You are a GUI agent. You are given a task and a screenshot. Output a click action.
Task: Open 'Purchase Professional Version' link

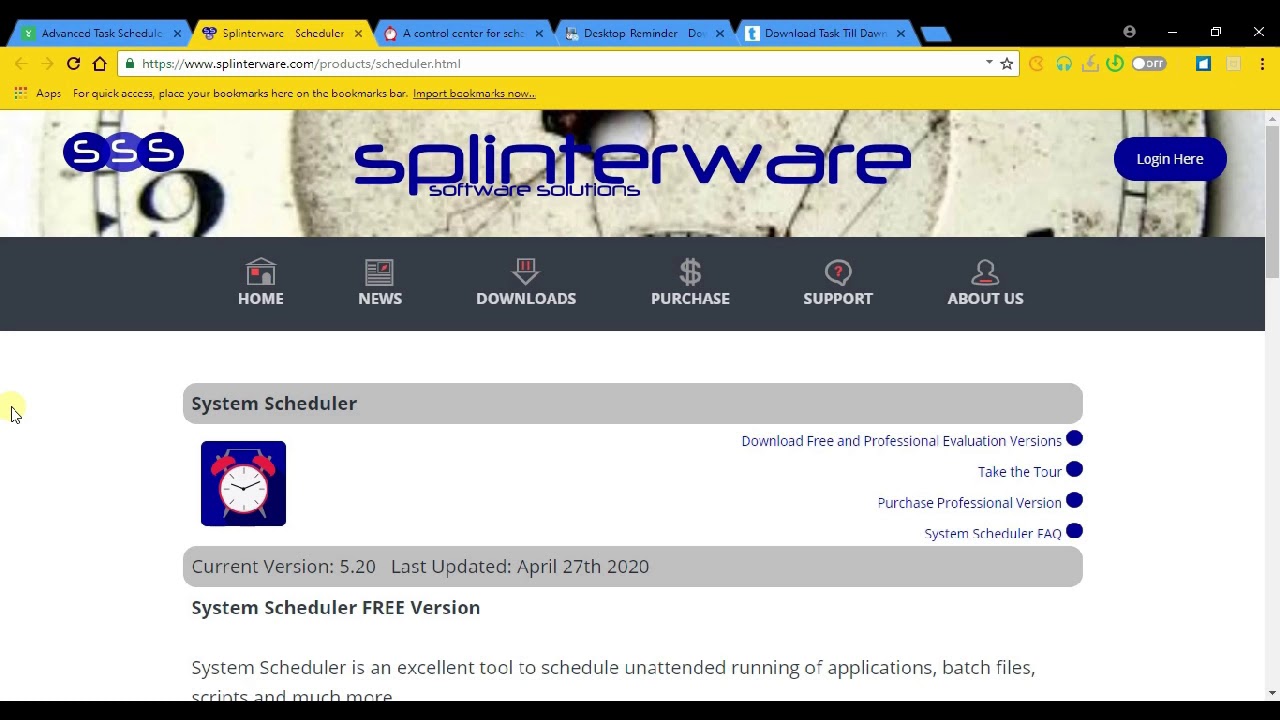click(x=969, y=503)
